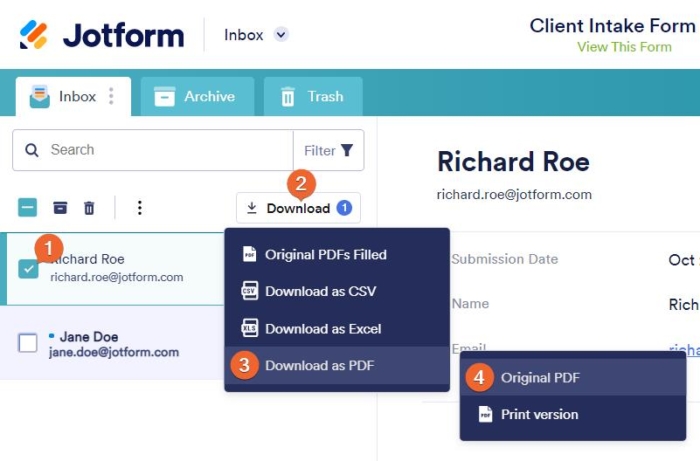
Task: Click the Archive tab box icon
Action: pos(164,96)
